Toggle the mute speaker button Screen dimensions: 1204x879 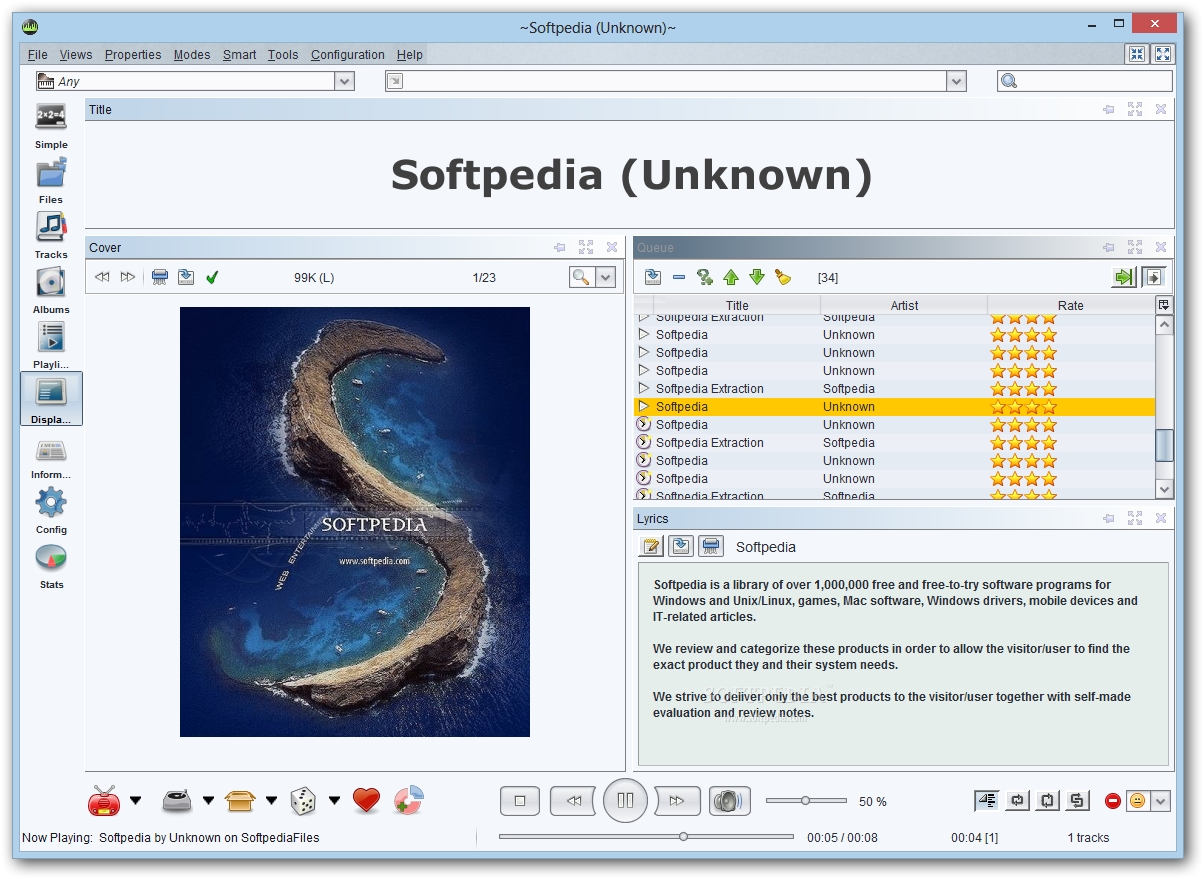click(x=730, y=801)
